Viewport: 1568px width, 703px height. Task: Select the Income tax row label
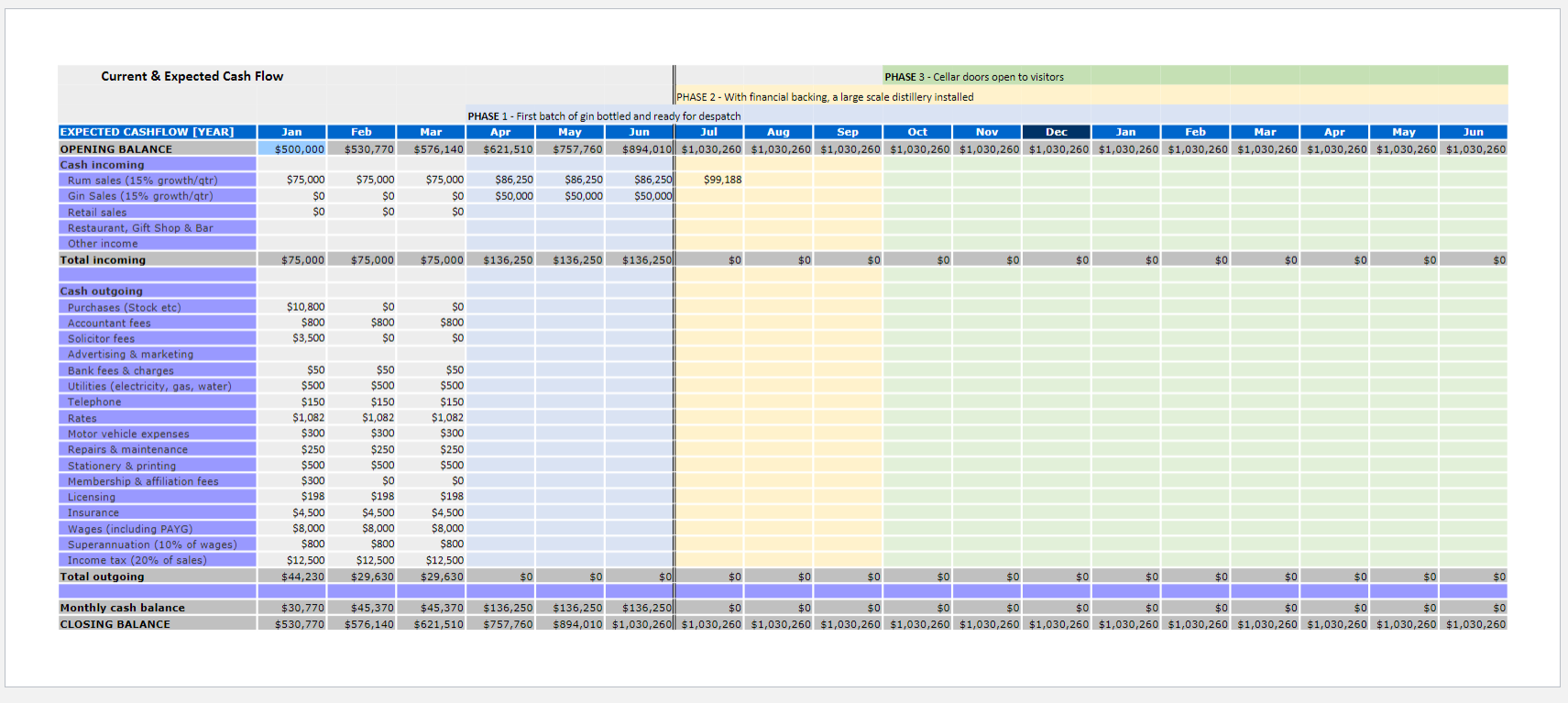point(137,560)
